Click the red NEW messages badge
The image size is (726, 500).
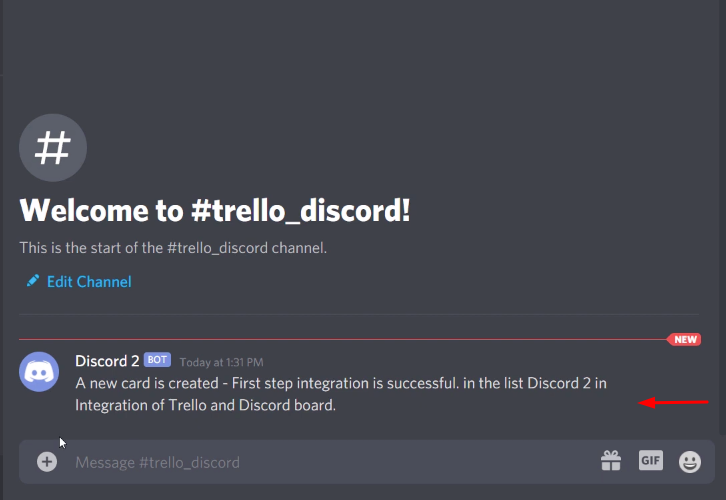coord(684,339)
